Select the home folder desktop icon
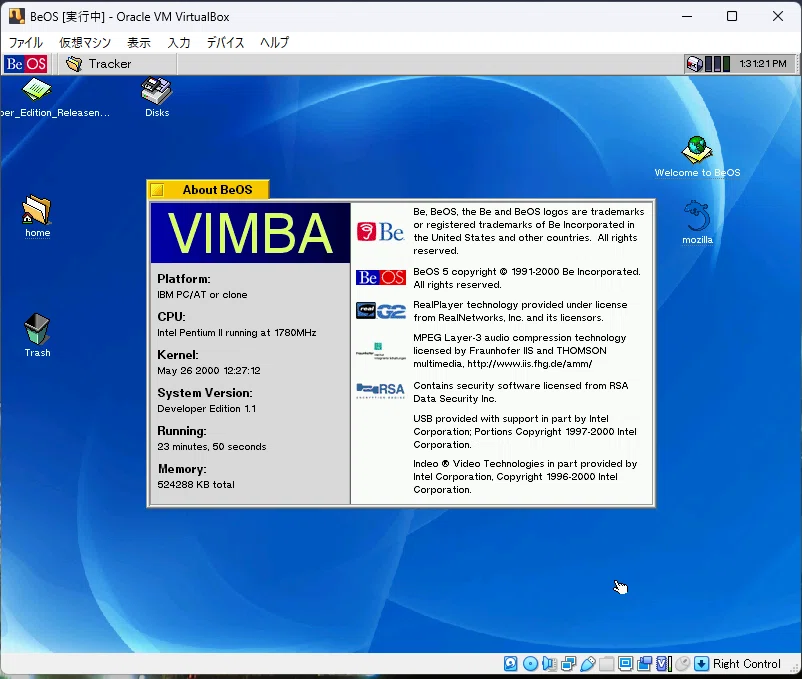The image size is (802, 679). click(x=37, y=216)
